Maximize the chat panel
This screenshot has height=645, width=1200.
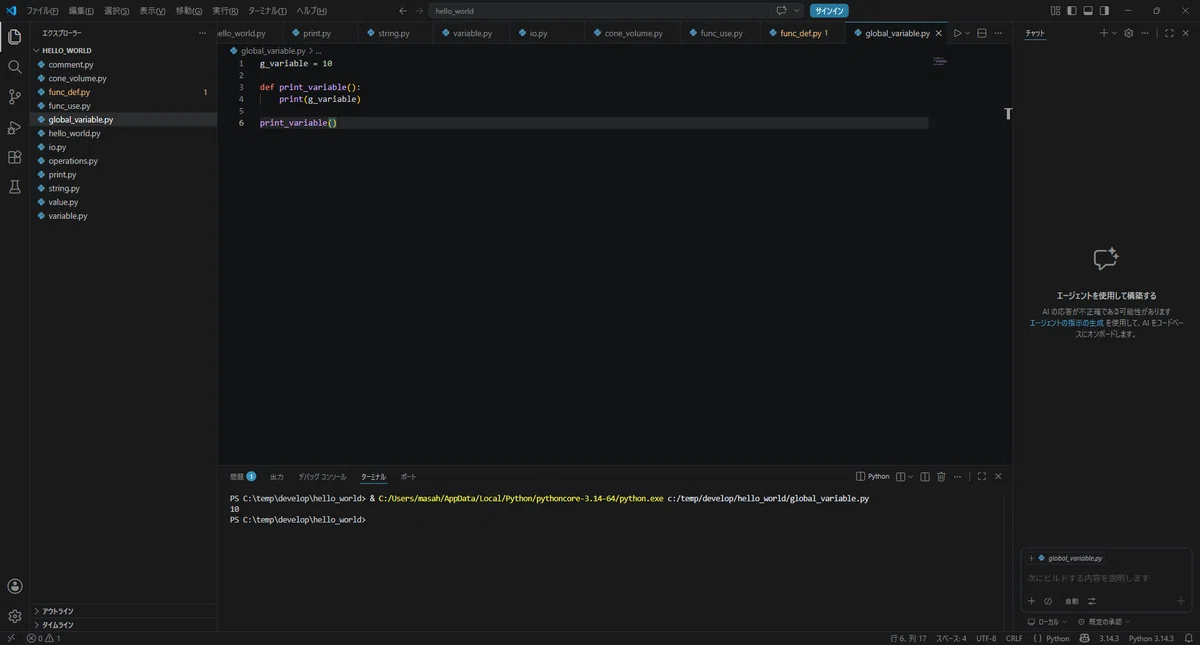pos(1169,33)
